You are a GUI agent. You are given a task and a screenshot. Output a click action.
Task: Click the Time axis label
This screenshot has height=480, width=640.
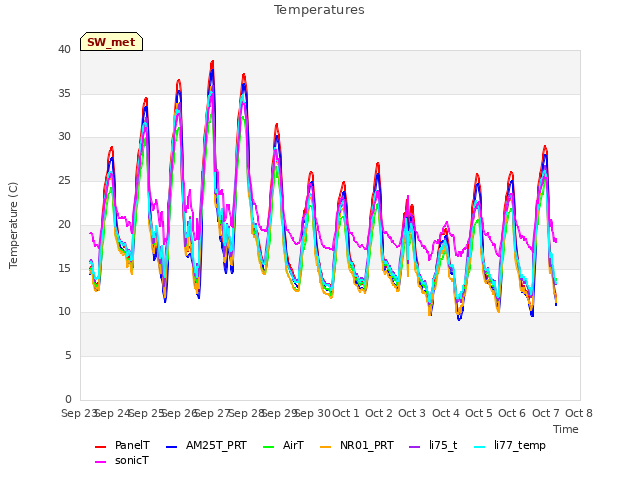566,429
